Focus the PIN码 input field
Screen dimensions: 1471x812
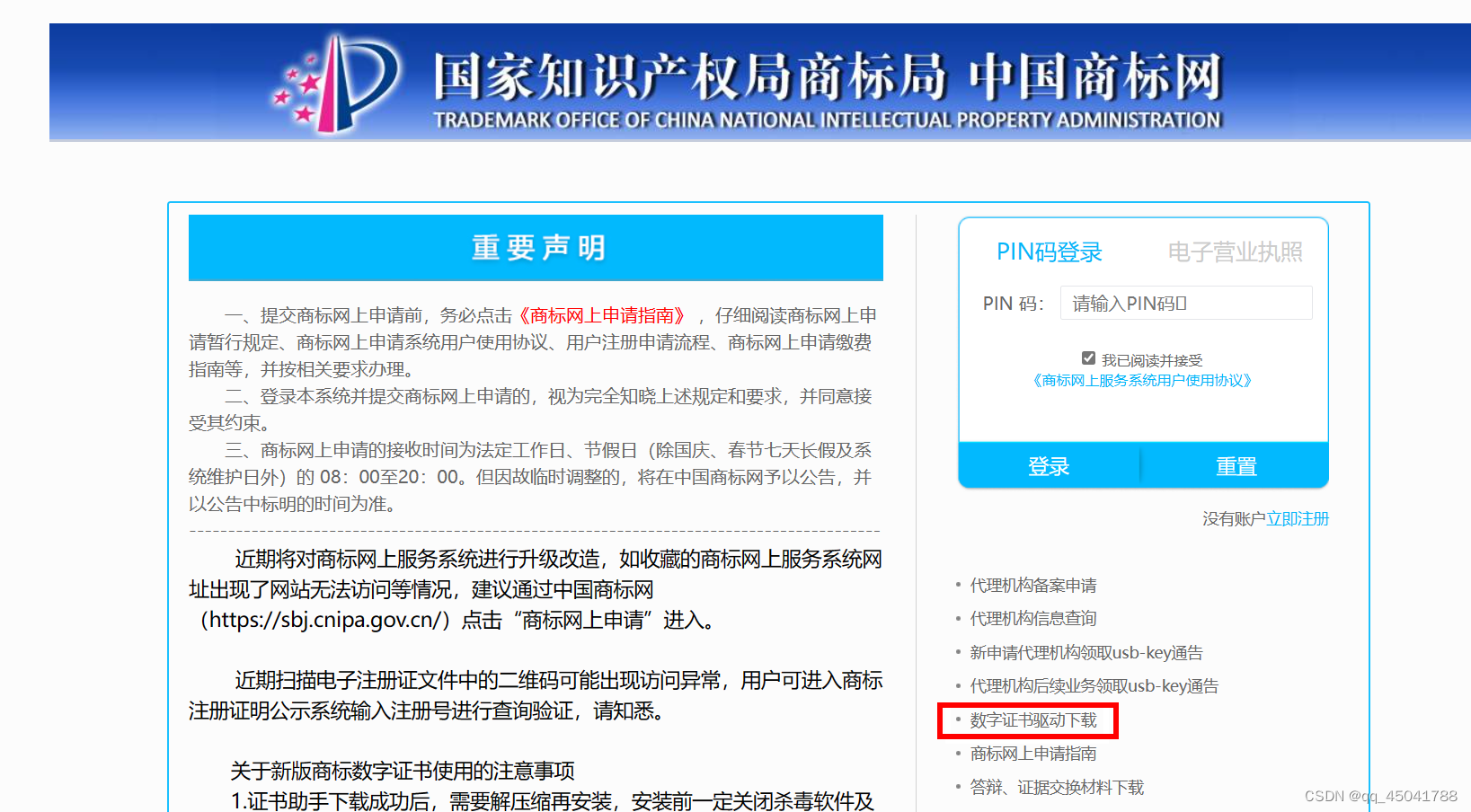1186,304
